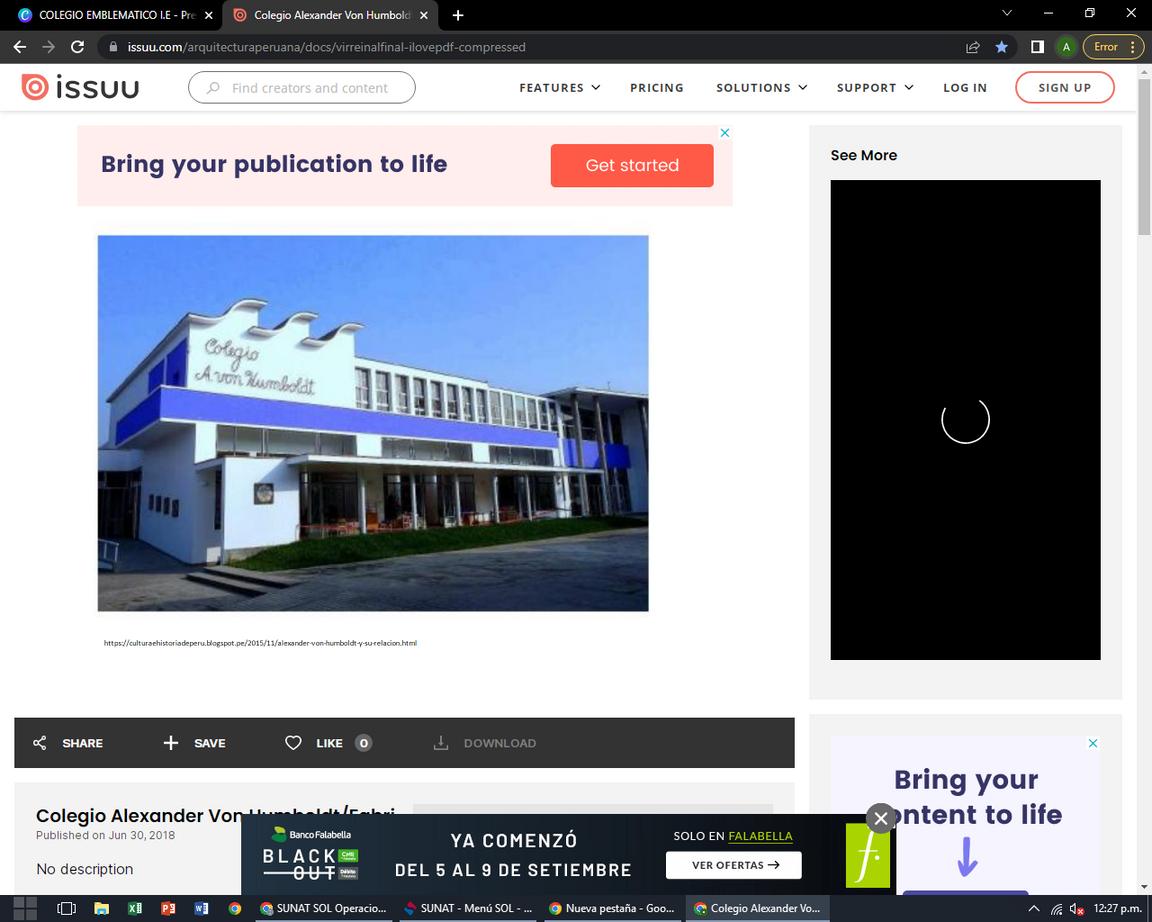Viewport: 1152px width, 922px height.
Task: Close the top banner ad
Action: pyautogui.click(x=724, y=133)
